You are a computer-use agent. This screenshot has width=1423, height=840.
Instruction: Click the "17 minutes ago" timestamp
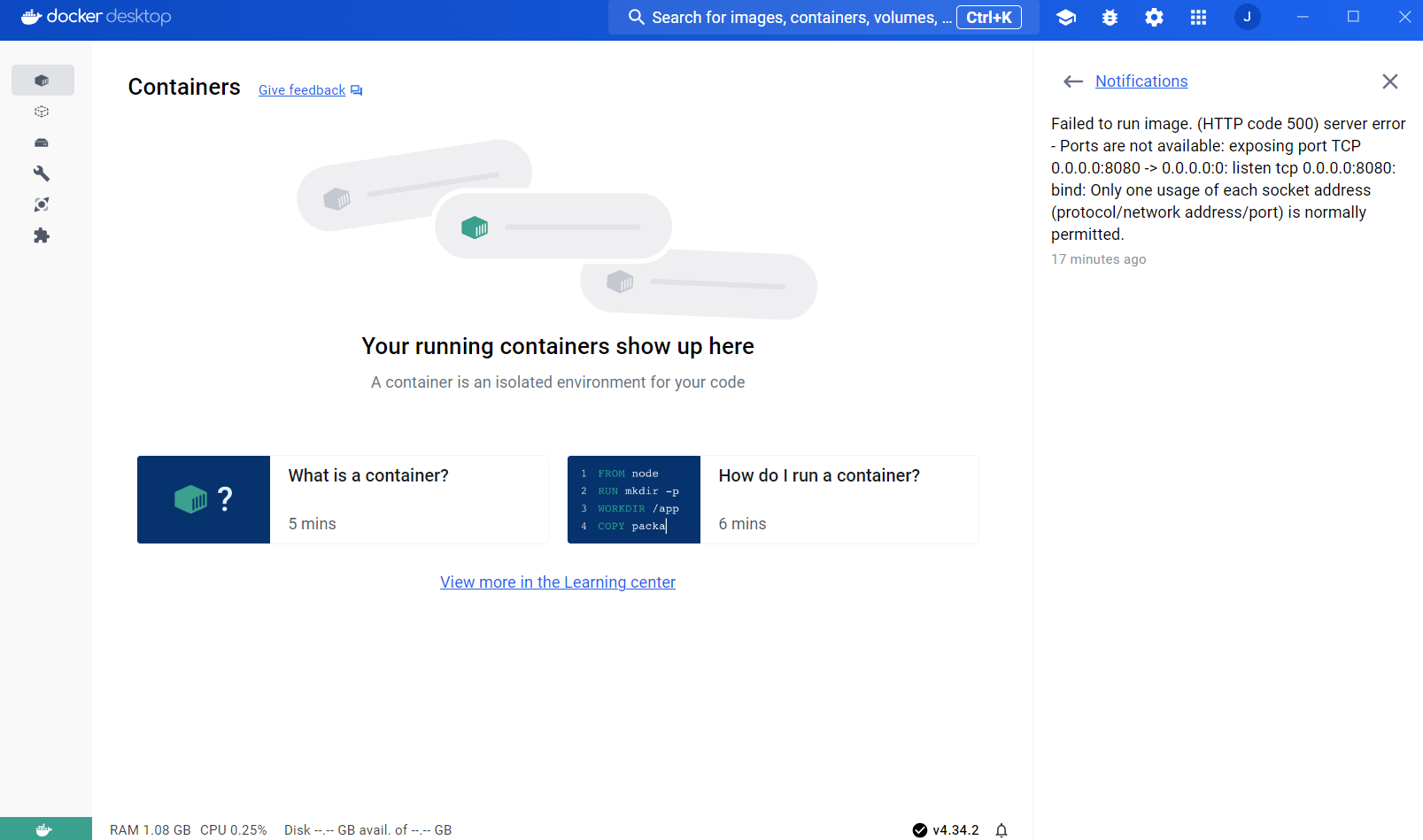(x=1099, y=259)
